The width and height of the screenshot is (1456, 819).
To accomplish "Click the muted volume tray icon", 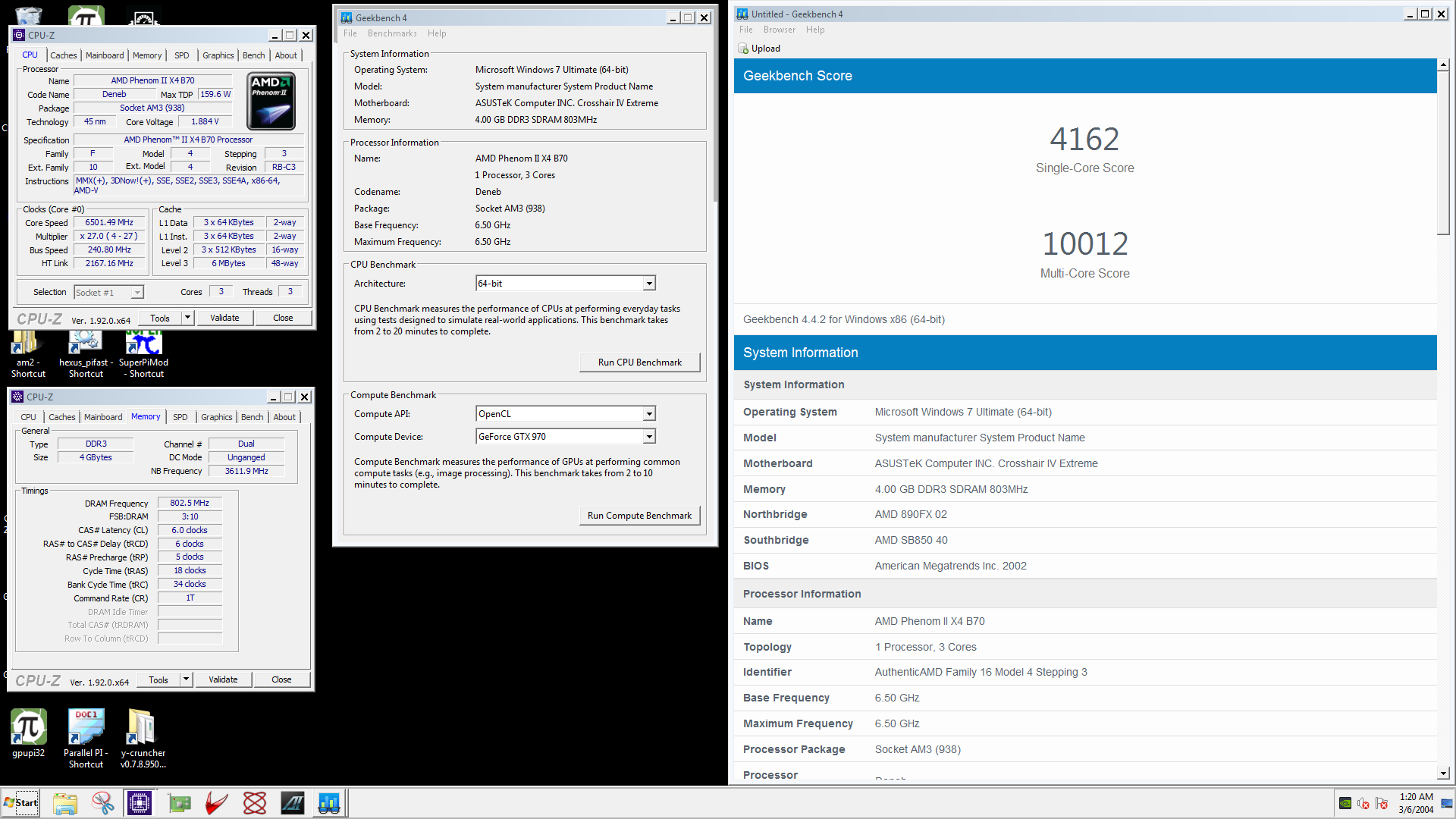I will click(1363, 803).
